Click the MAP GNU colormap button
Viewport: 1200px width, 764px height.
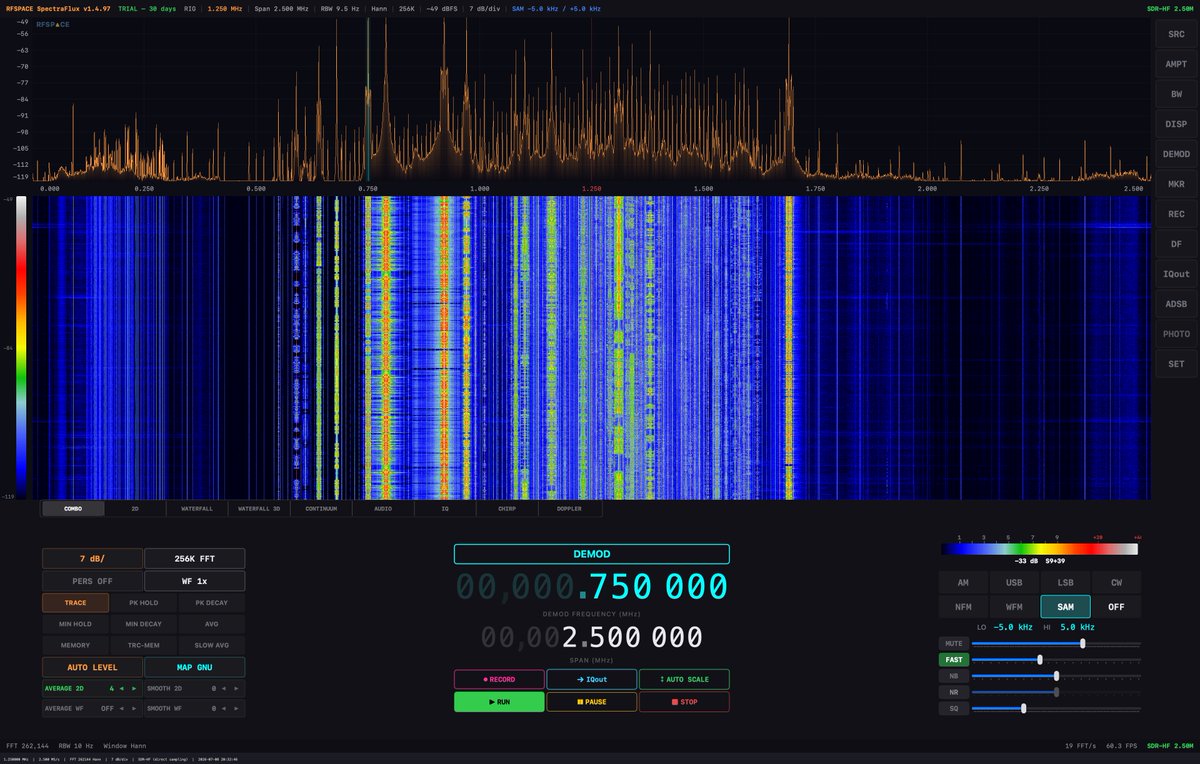pos(195,667)
